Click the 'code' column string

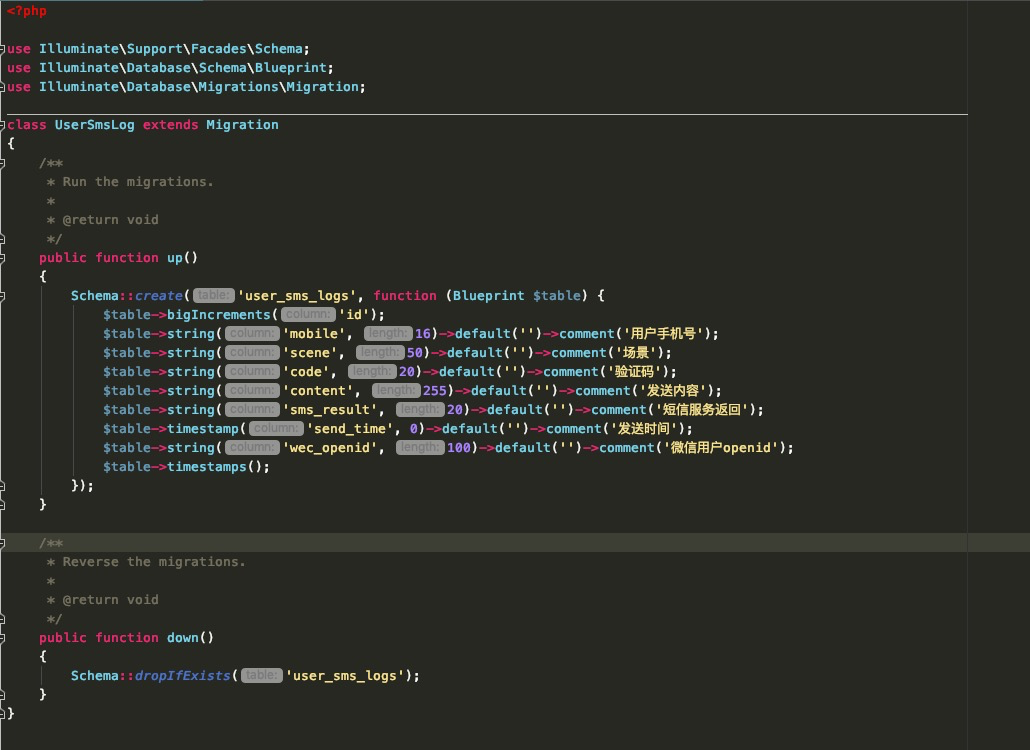click(x=305, y=372)
